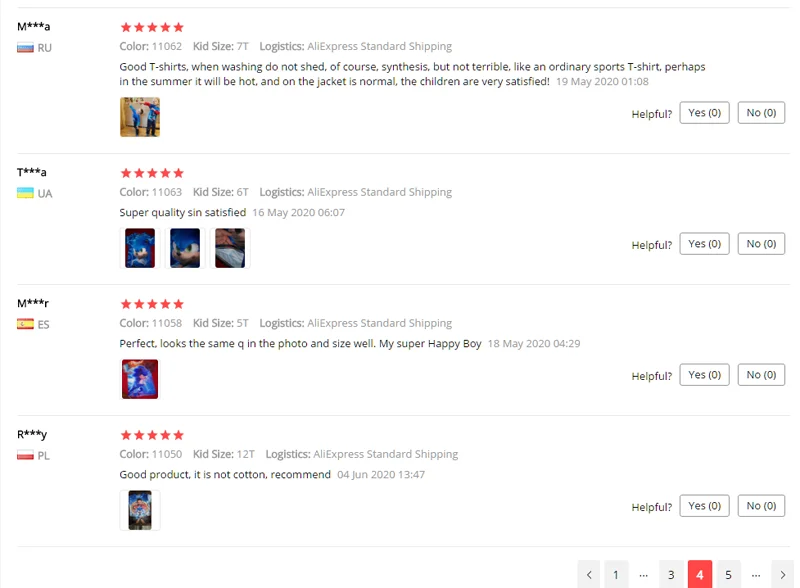
Task: Jump to reviews page 3
Action: point(671,575)
